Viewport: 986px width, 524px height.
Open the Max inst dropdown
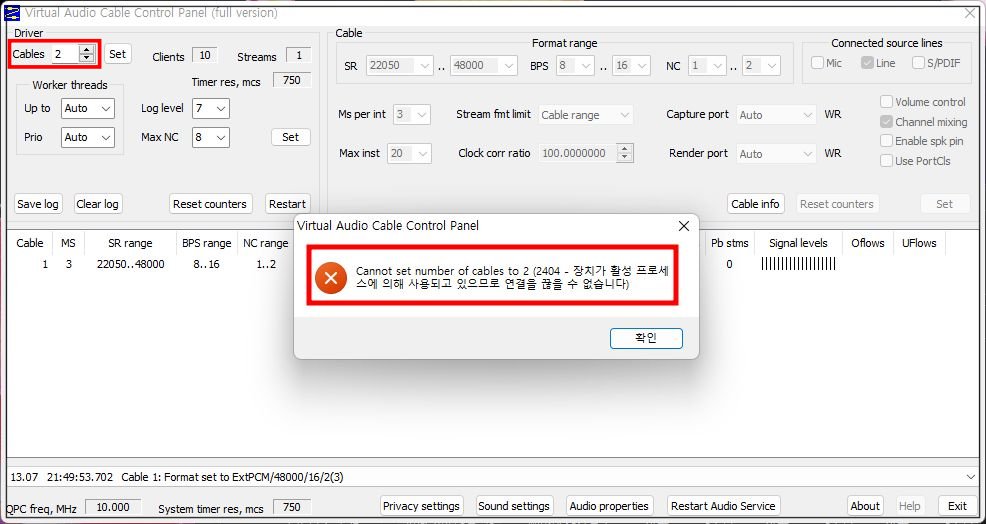click(x=409, y=153)
